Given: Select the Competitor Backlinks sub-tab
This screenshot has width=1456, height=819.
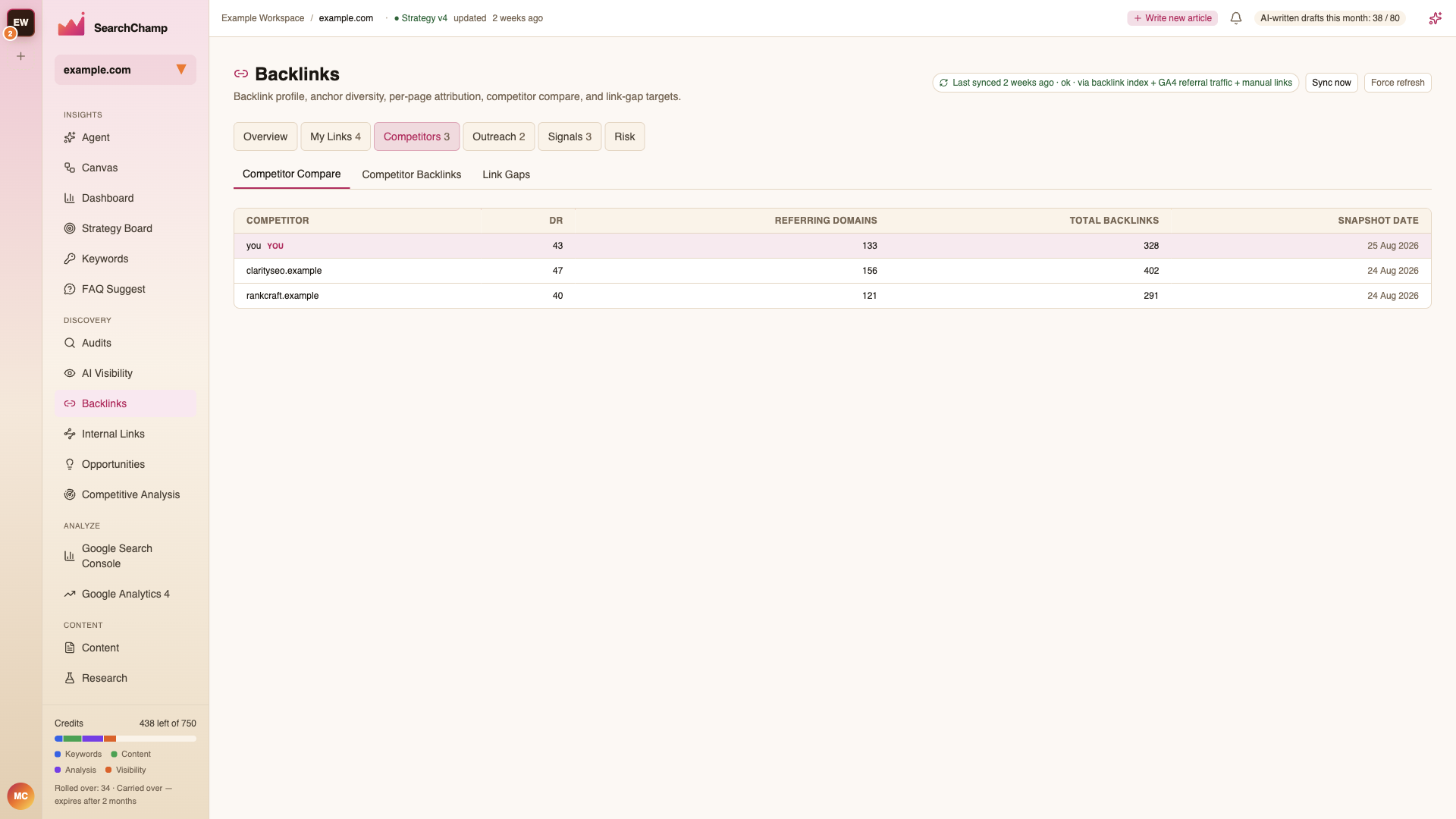Looking at the screenshot, I should coord(412,174).
